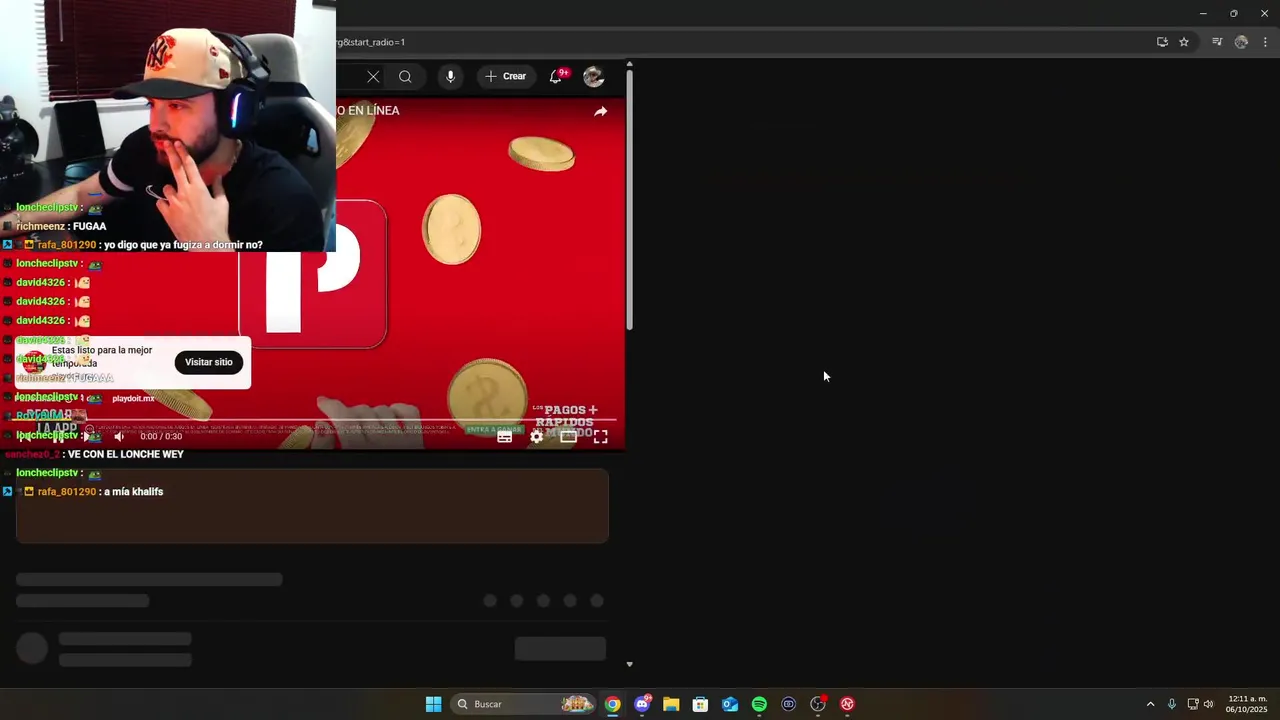Click chat message 'yo digo que ya fugiza a dormir no?'
The height and width of the screenshot is (720, 1280).
click(183, 245)
